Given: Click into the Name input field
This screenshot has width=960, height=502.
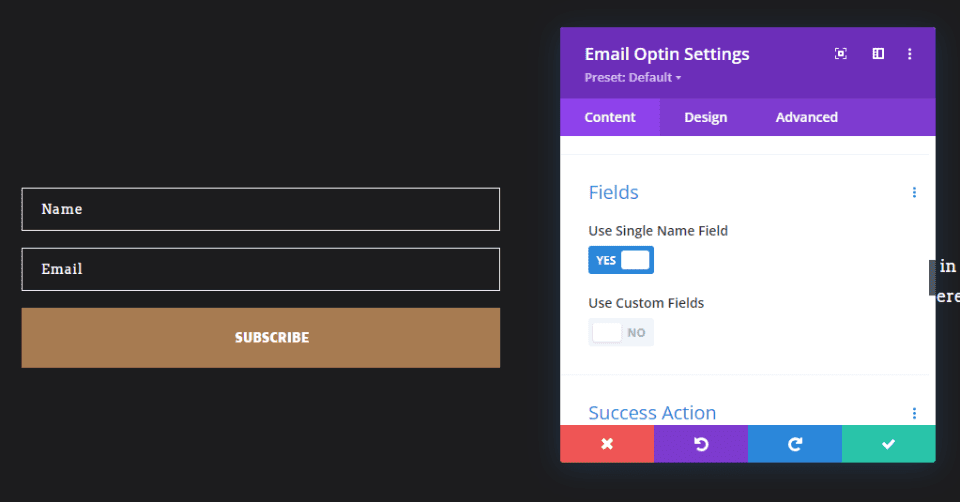Looking at the screenshot, I should coord(260,209).
